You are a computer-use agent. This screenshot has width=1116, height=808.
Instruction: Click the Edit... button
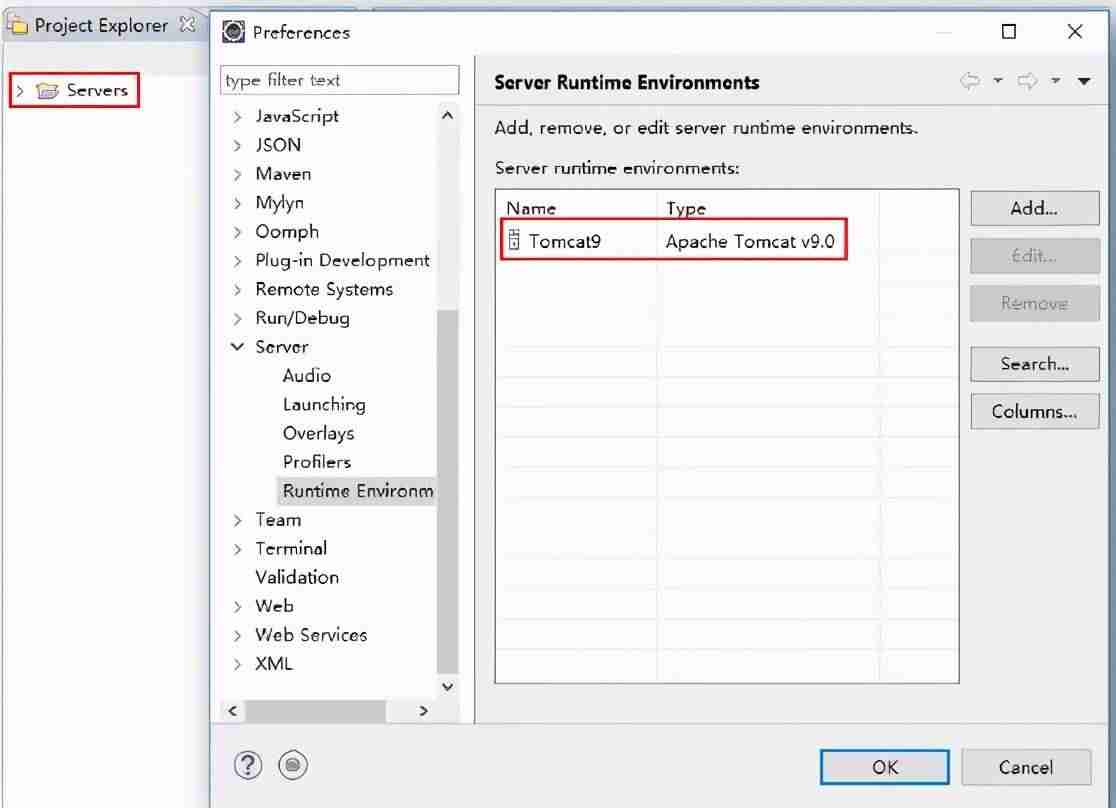tap(1034, 256)
